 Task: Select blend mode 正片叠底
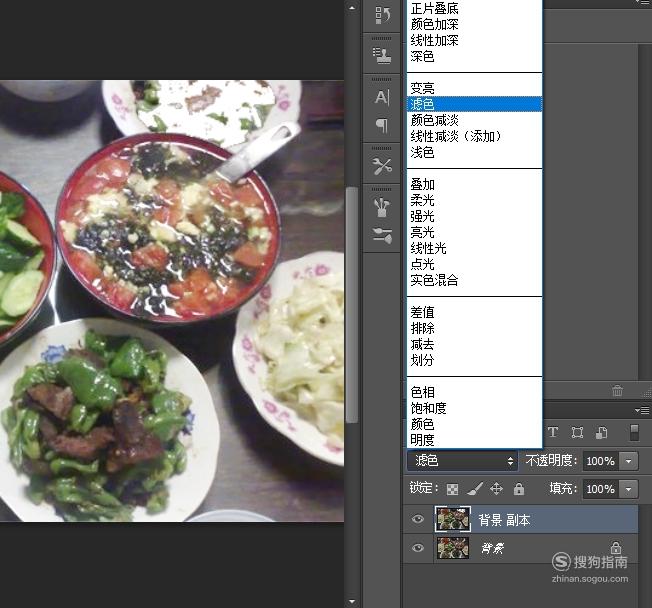(475, 8)
